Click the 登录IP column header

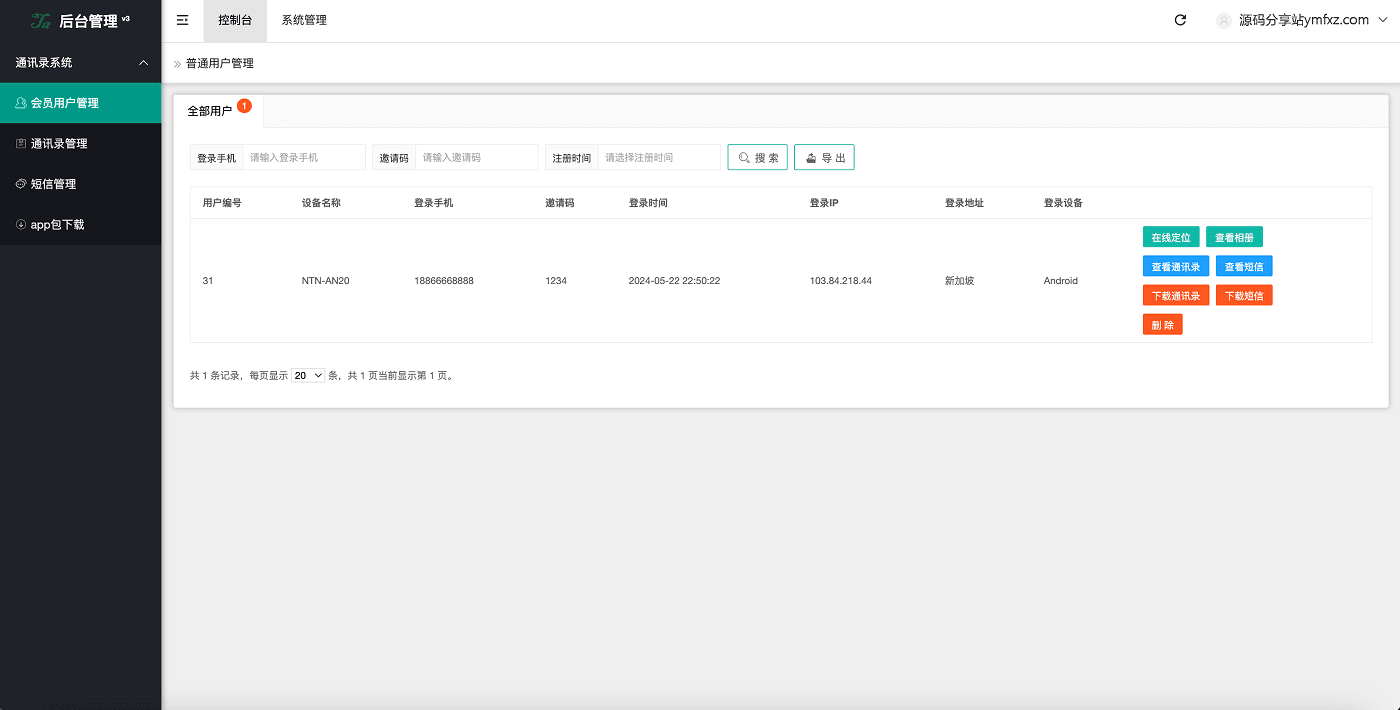pos(824,203)
